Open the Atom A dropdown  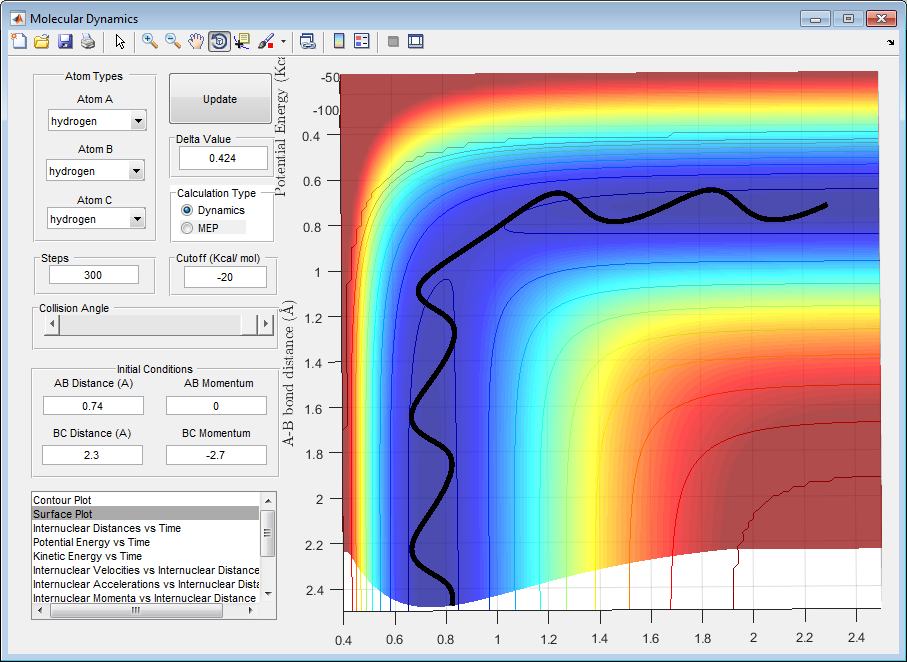[138, 121]
